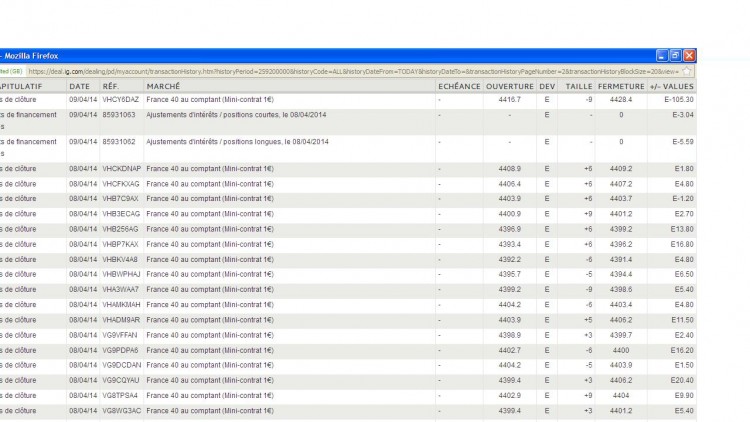Viewport: 750px width, 422px height.
Task: Select the row with reference VHCY6DAZ
Action: pyautogui.click(x=348, y=100)
